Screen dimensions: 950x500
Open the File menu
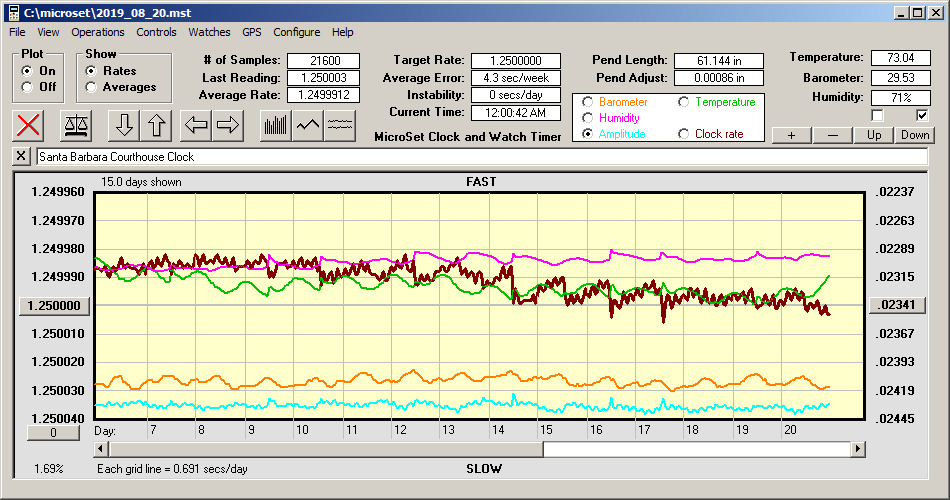point(17,32)
